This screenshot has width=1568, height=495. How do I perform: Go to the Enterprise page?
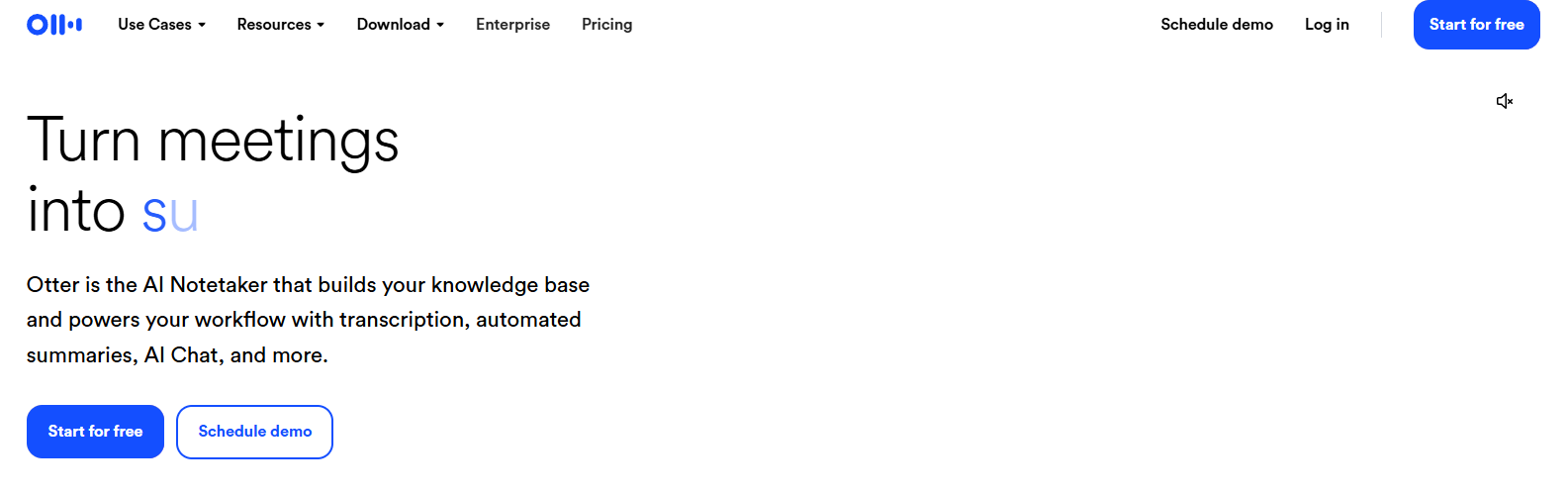(512, 25)
